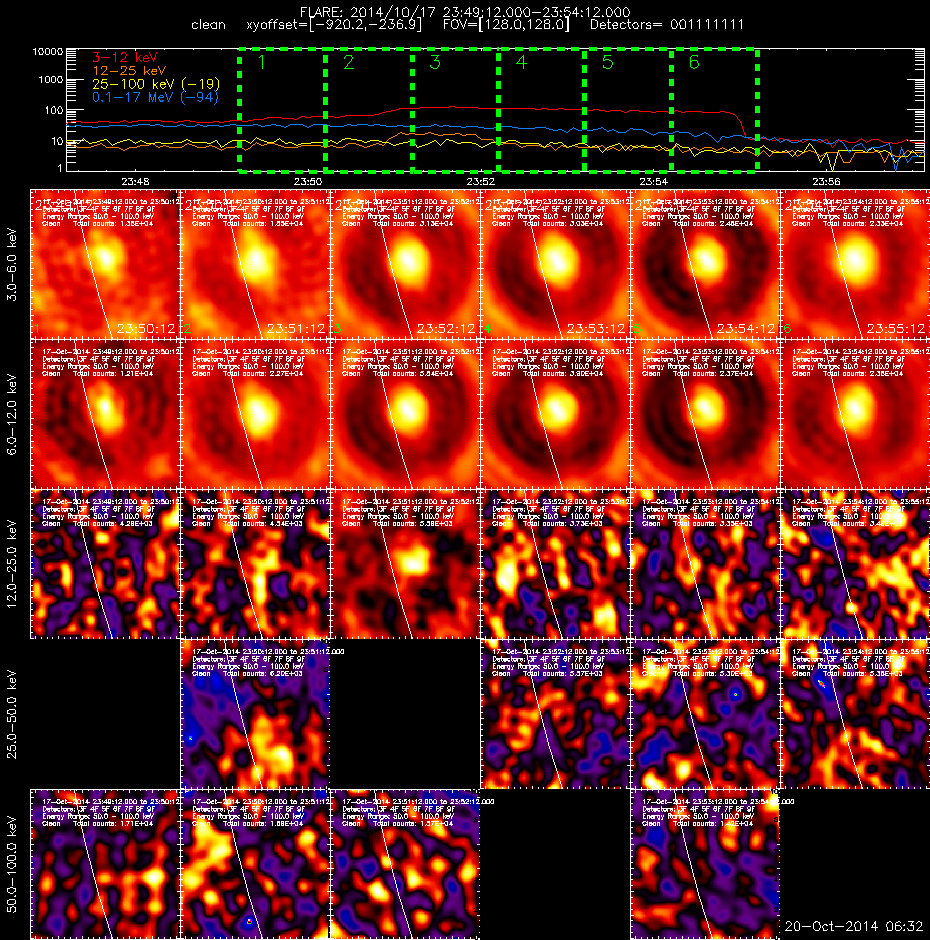Click the 23:52 time axis label
The width and height of the screenshot is (930, 940).
tap(480, 181)
